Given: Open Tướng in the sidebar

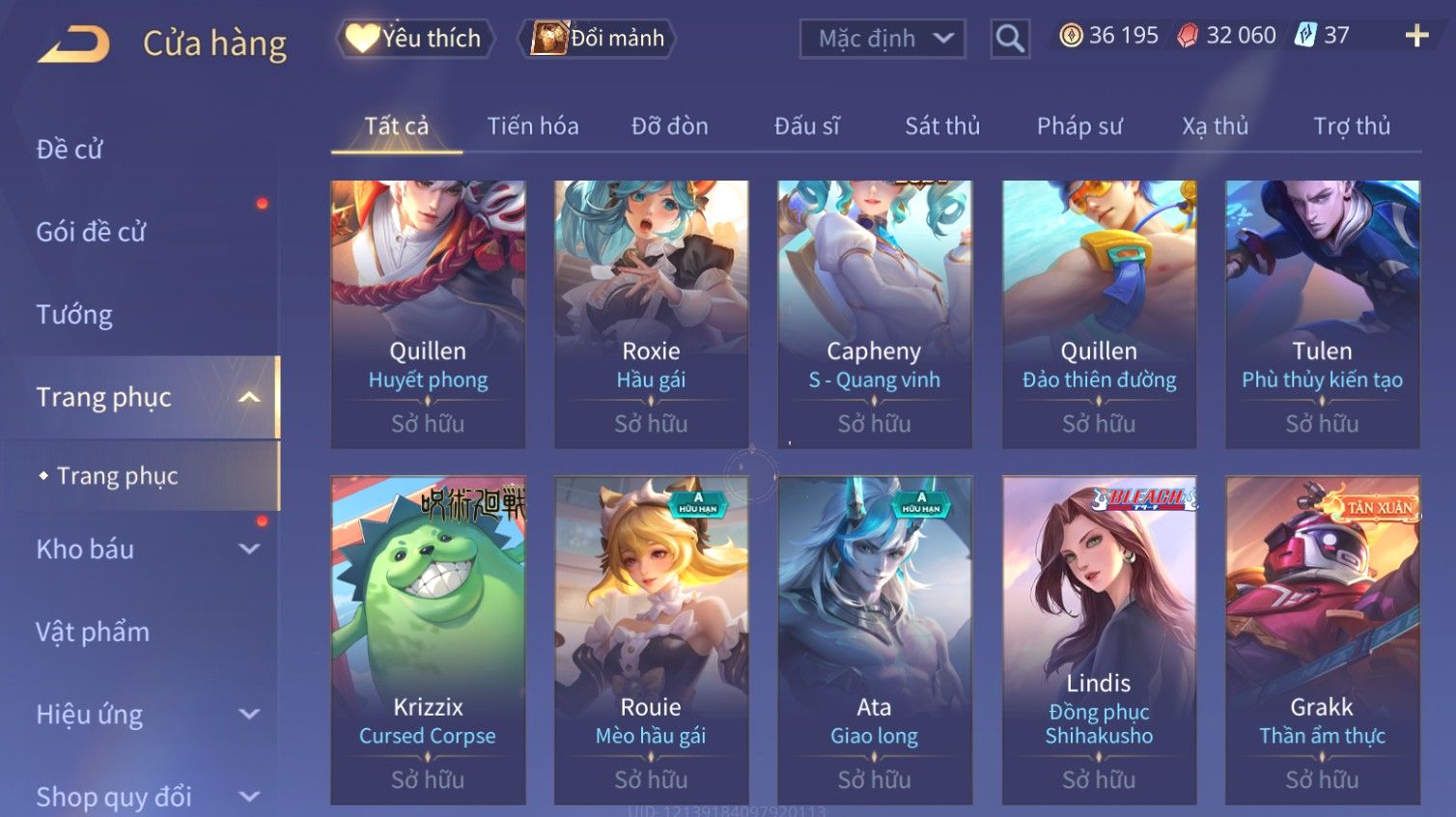Looking at the screenshot, I should 74,314.
